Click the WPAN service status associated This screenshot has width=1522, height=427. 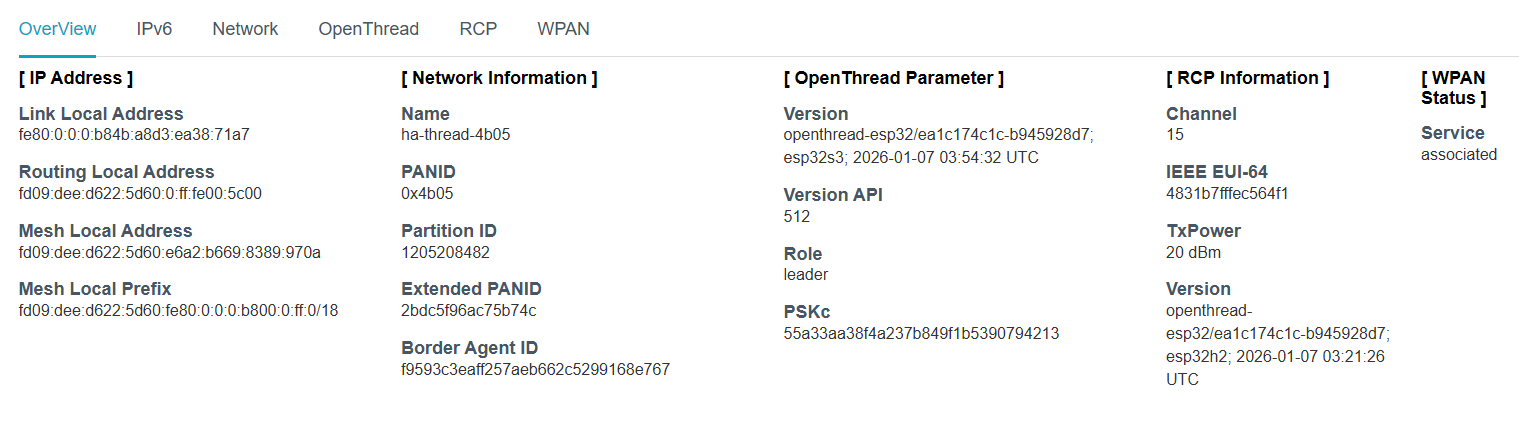point(1458,154)
